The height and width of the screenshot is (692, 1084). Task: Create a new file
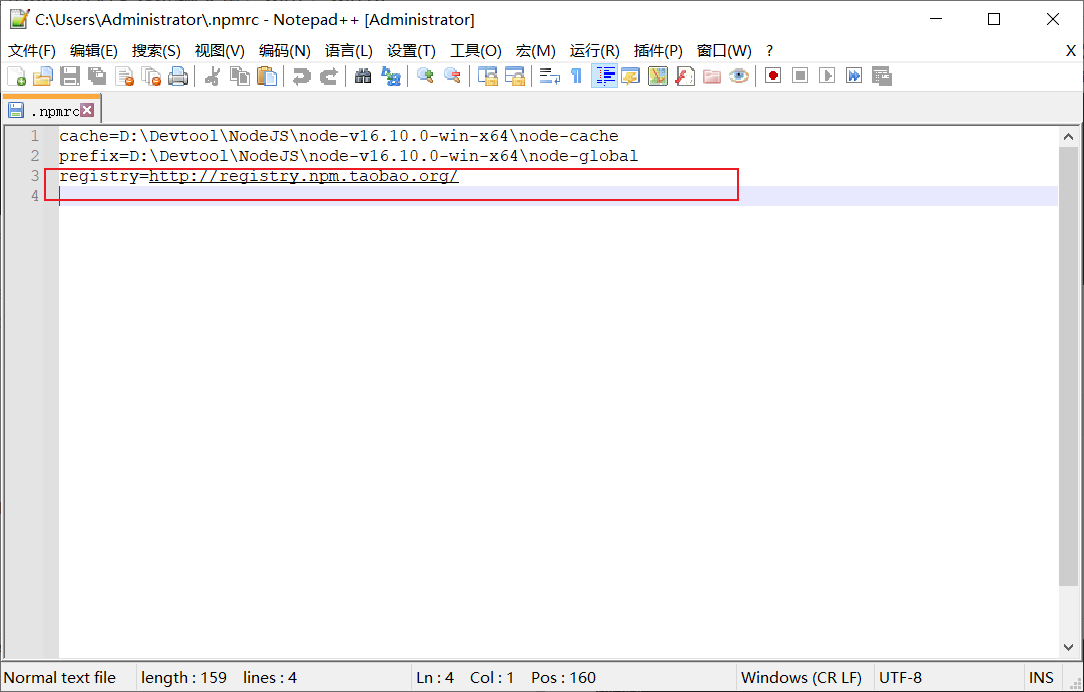tap(18, 75)
